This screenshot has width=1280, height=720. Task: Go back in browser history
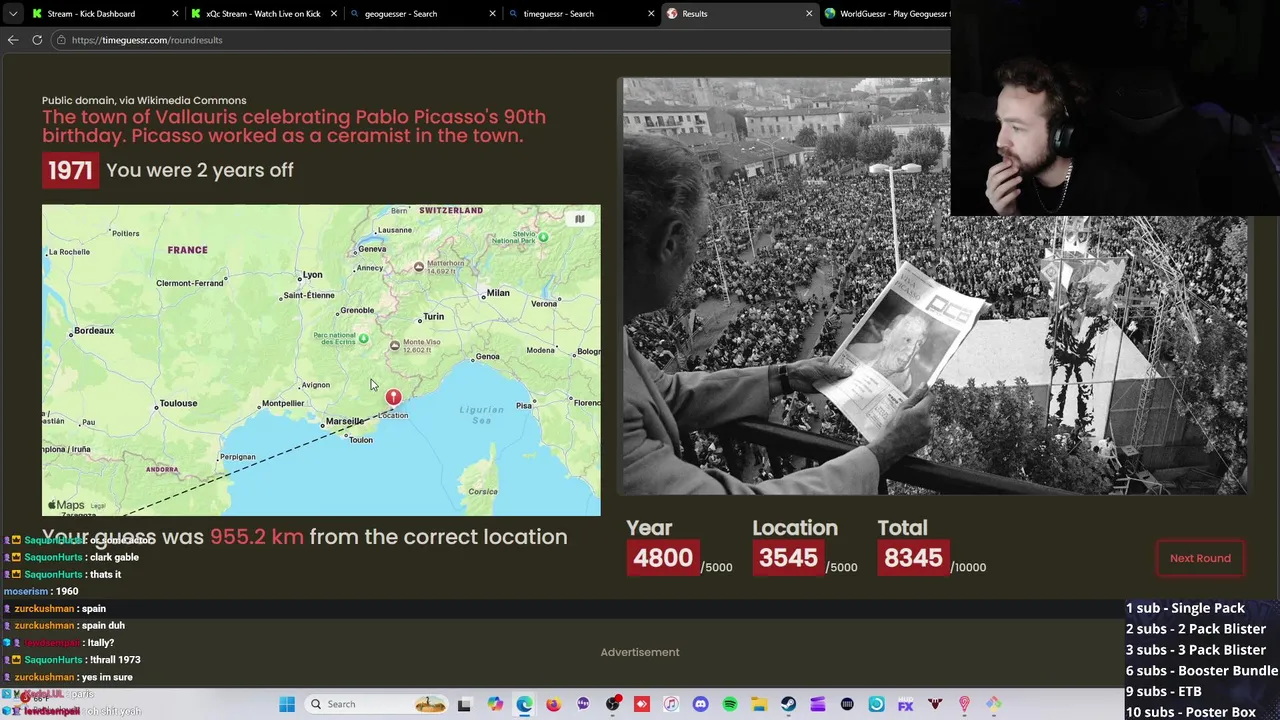click(x=13, y=40)
